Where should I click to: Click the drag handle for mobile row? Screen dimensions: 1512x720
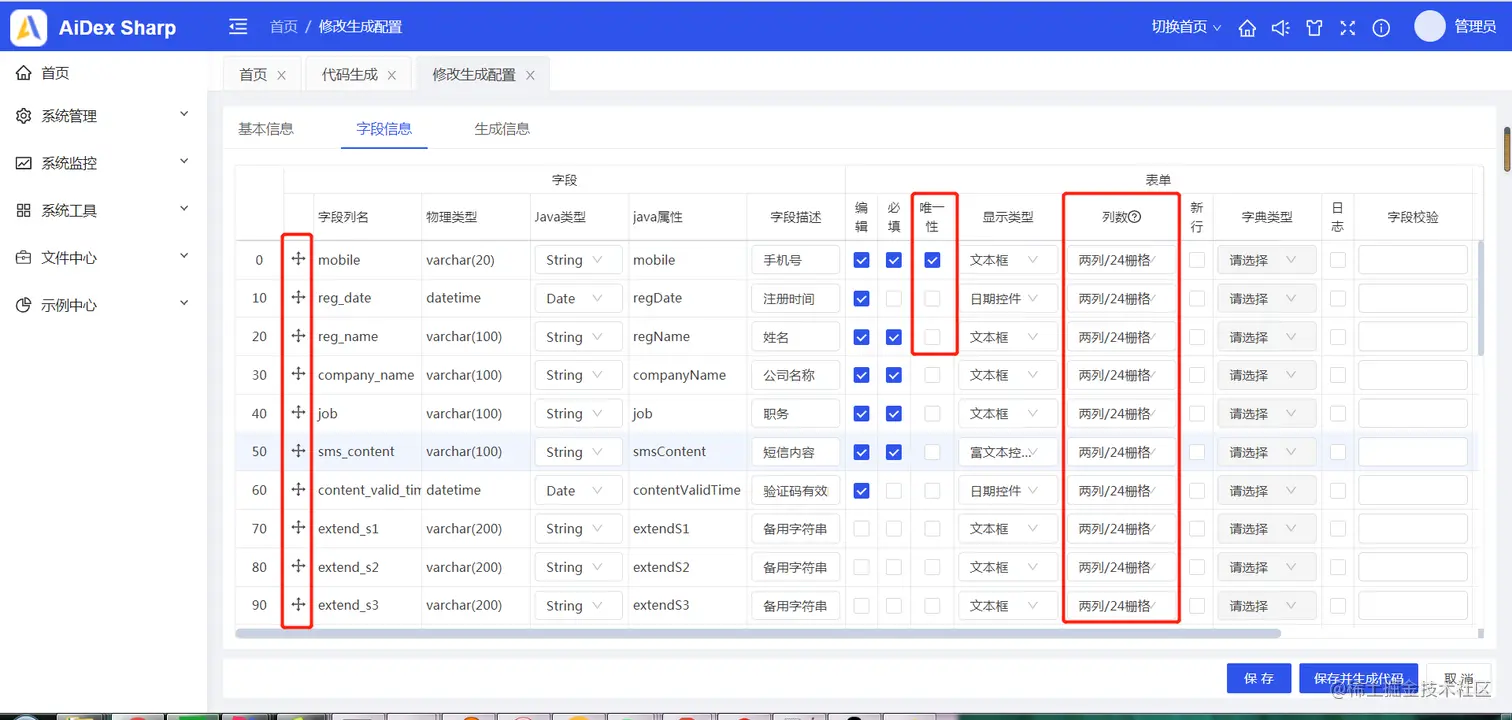(298, 259)
